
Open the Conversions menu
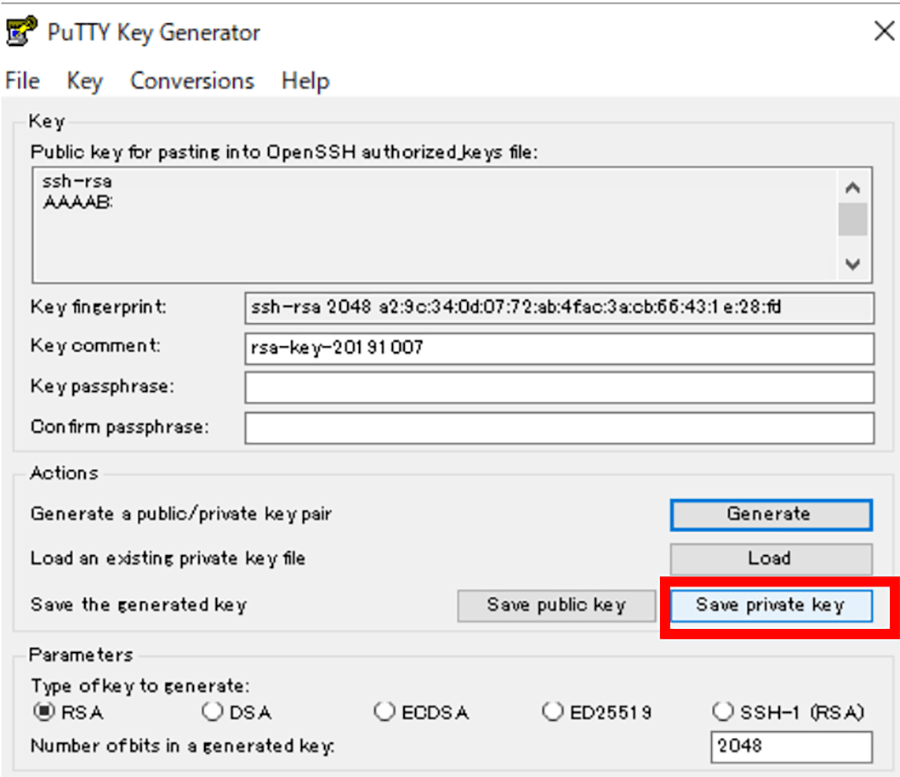point(192,81)
